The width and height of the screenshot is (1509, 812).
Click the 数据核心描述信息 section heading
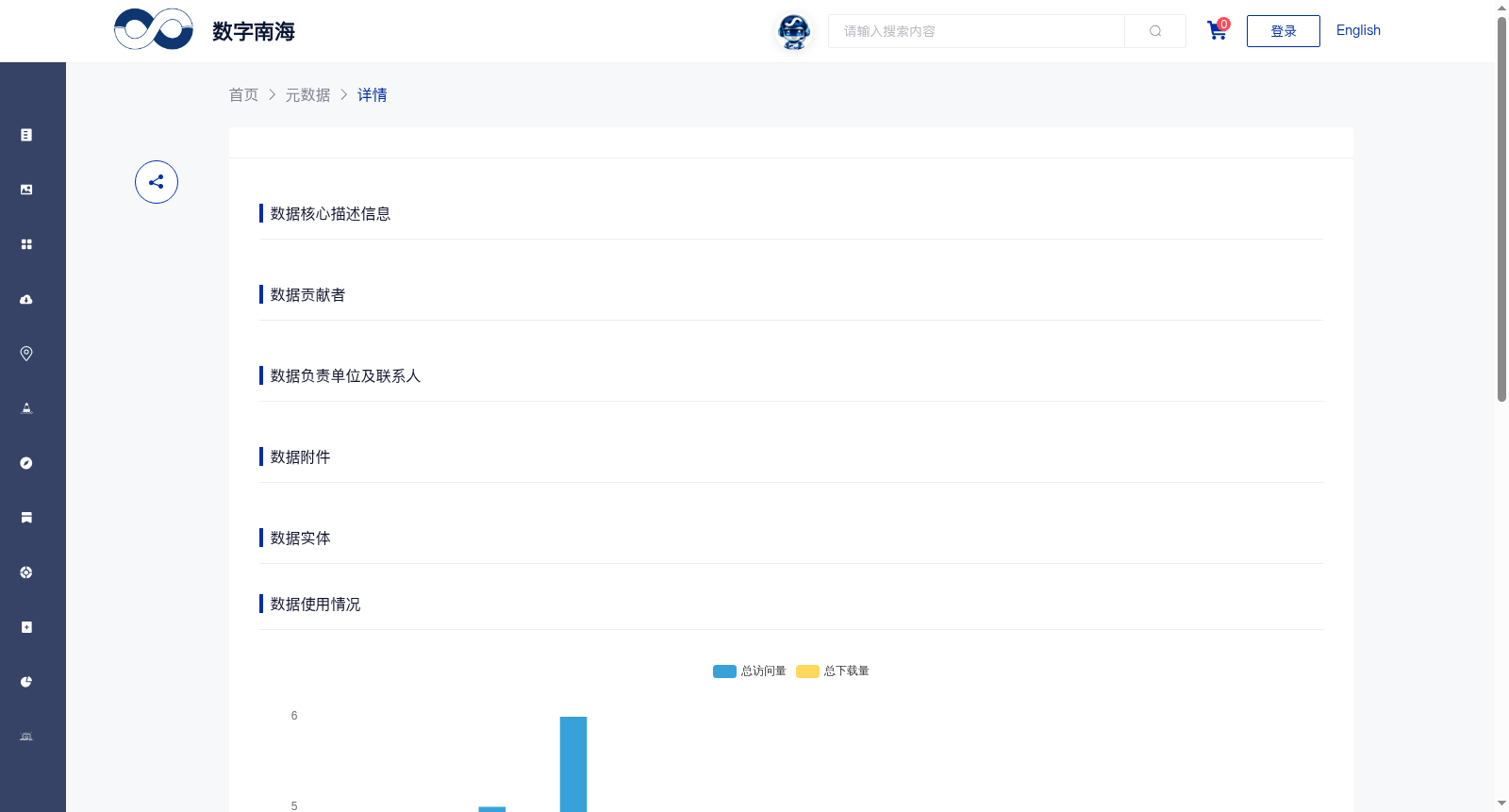point(330,213)
